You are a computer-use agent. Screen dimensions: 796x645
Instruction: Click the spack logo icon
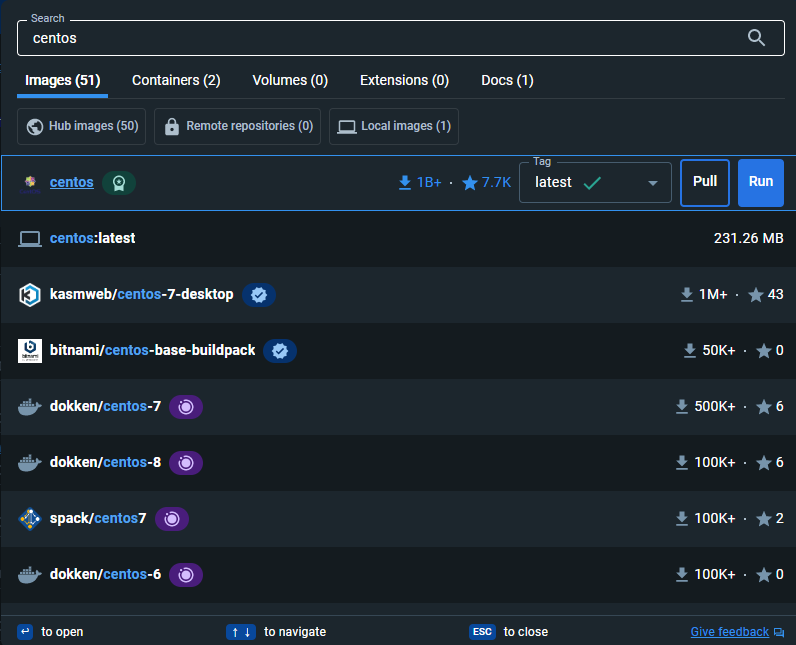[30, 519]
